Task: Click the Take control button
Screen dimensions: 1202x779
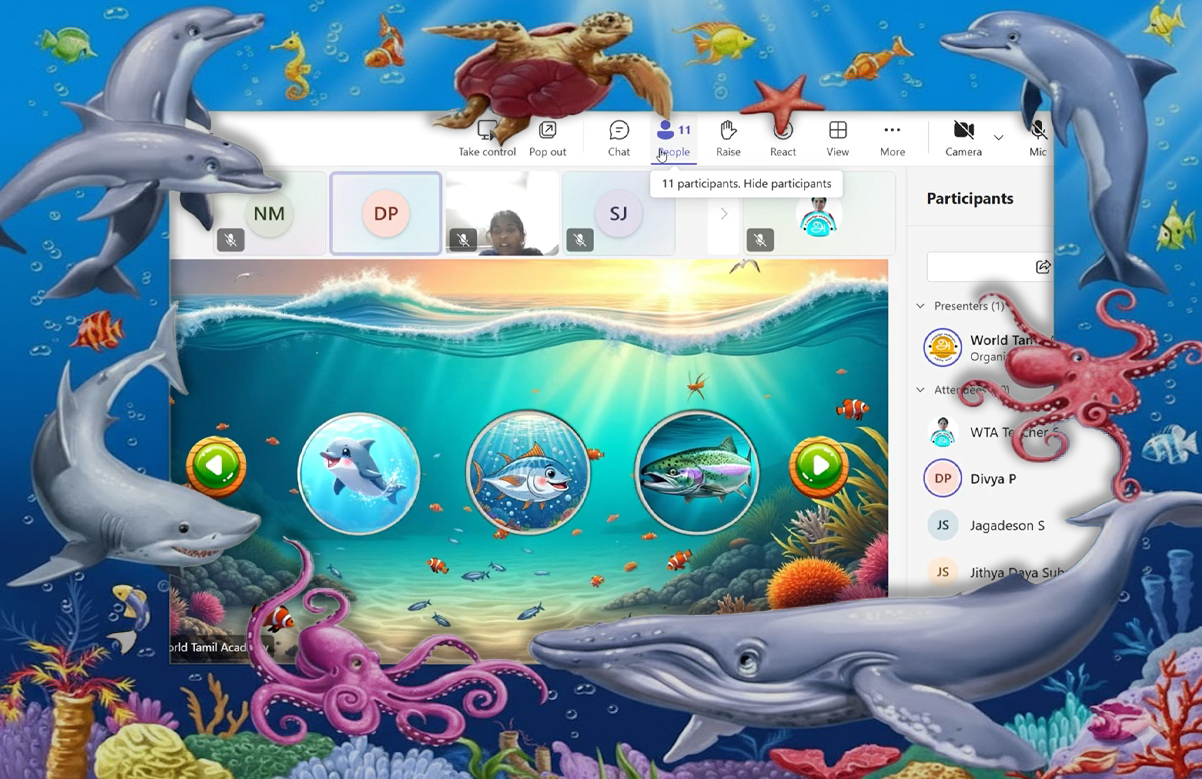Action: pos(487,138)
